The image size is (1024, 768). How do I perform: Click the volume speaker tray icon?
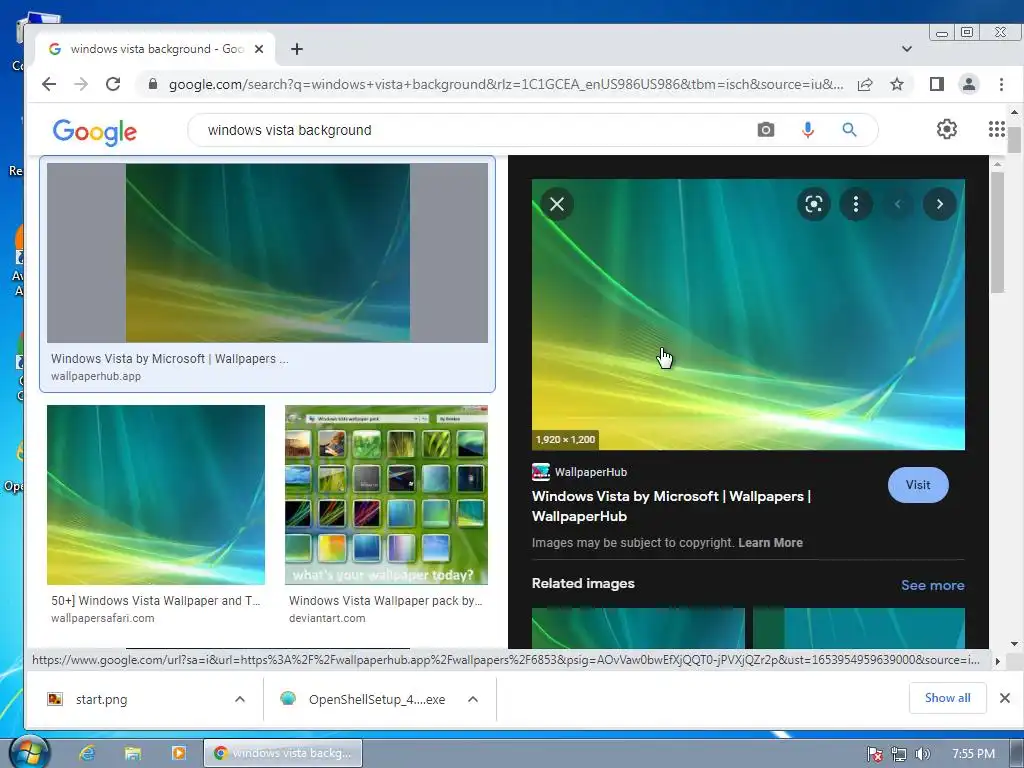[x=922, y=754]
